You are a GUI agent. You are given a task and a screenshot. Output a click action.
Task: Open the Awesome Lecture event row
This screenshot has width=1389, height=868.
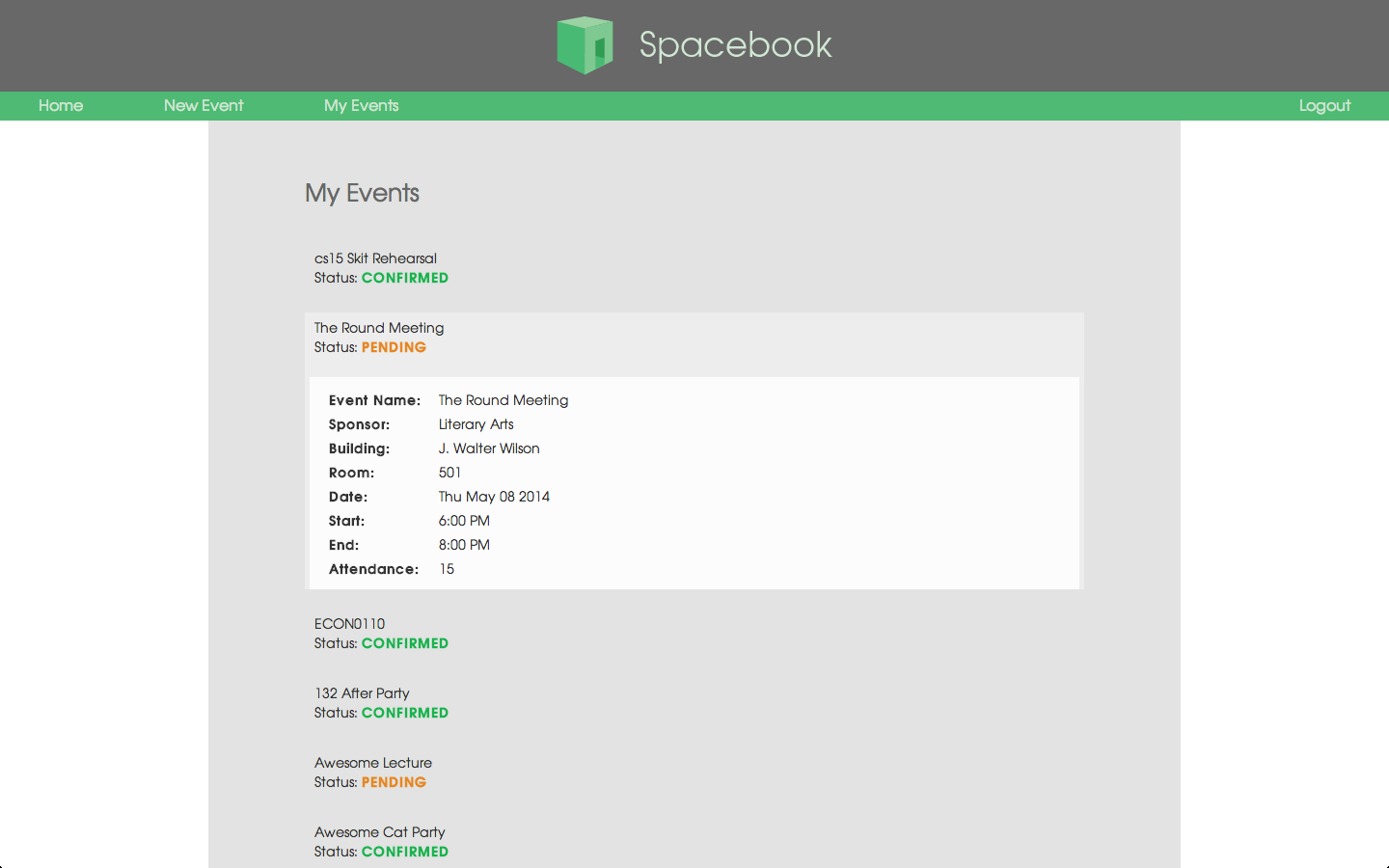(372, 763)
